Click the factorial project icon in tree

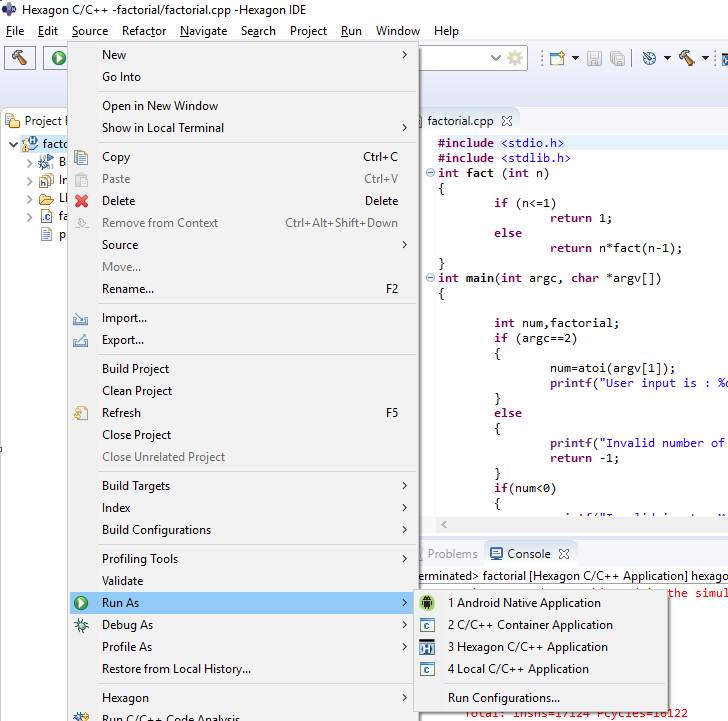(x=30, y=143)
